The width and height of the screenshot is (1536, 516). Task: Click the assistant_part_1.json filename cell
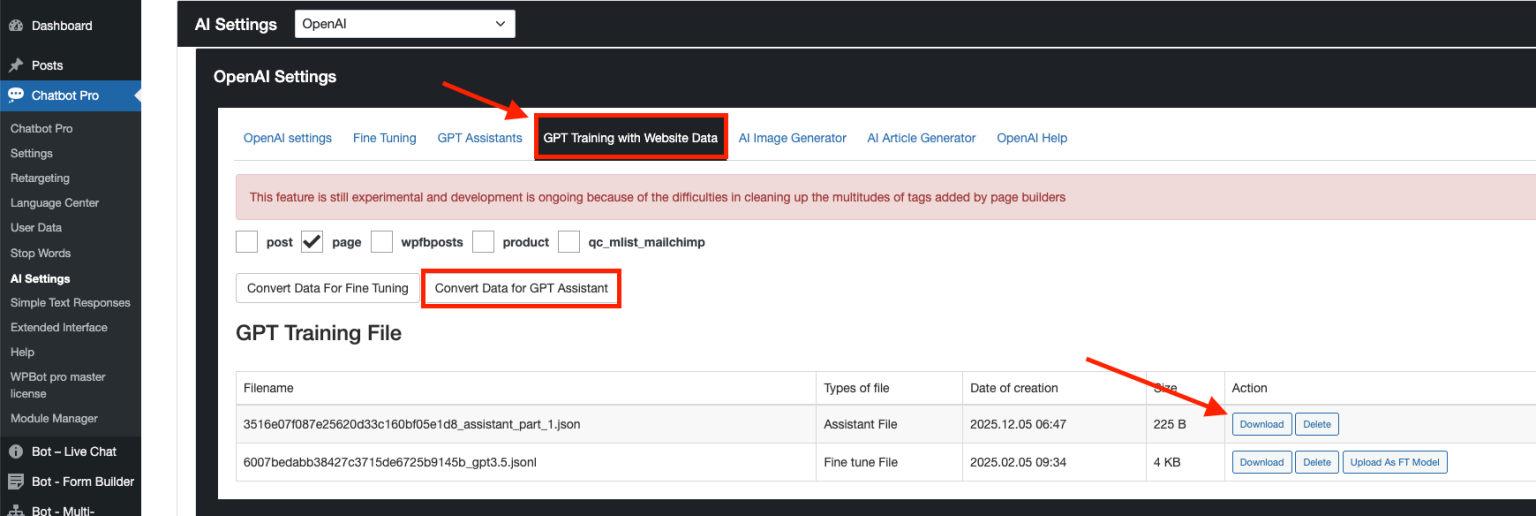pyautogui.click(x=526, y=424)
